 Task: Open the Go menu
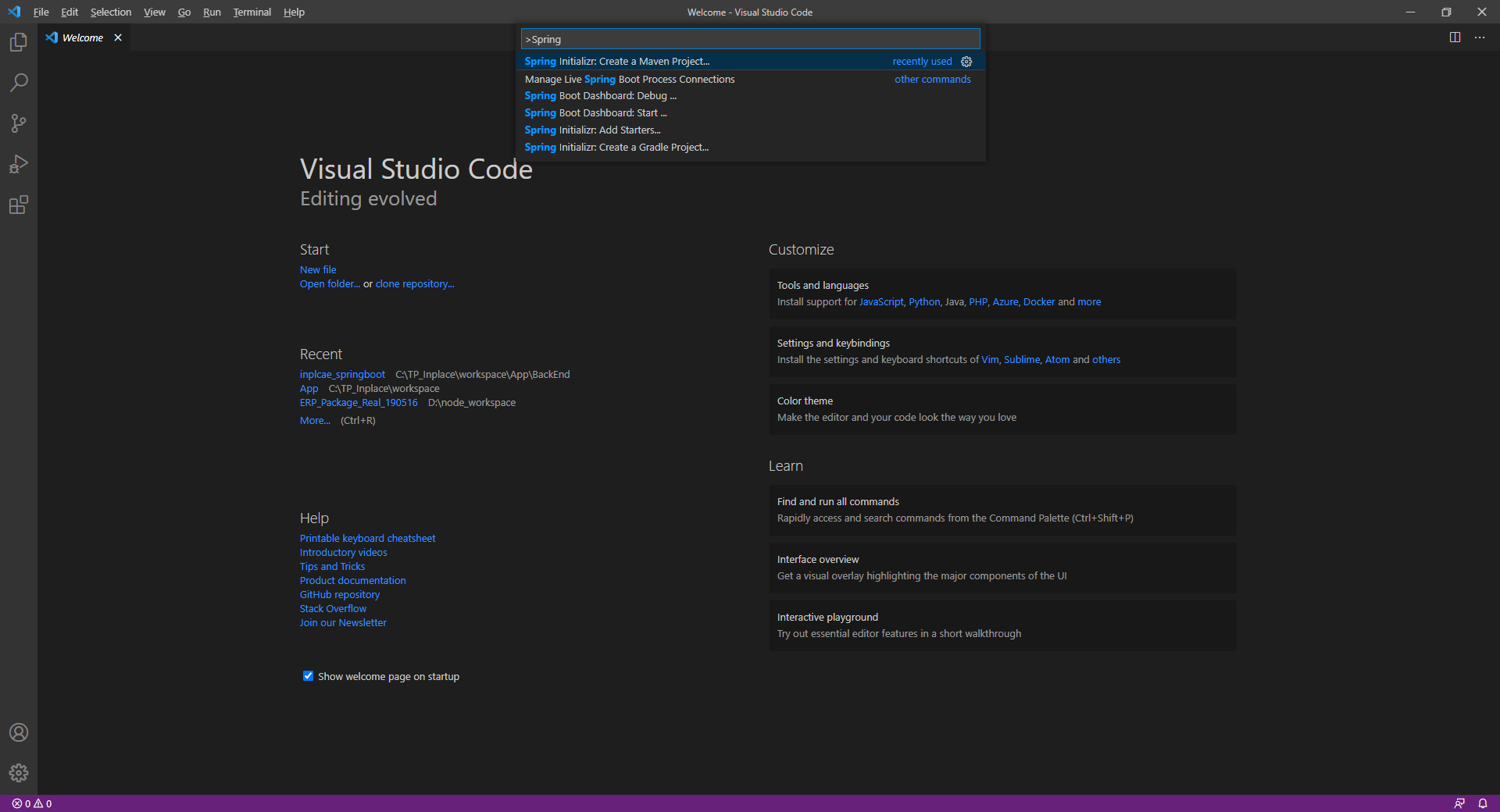point(184,12)
